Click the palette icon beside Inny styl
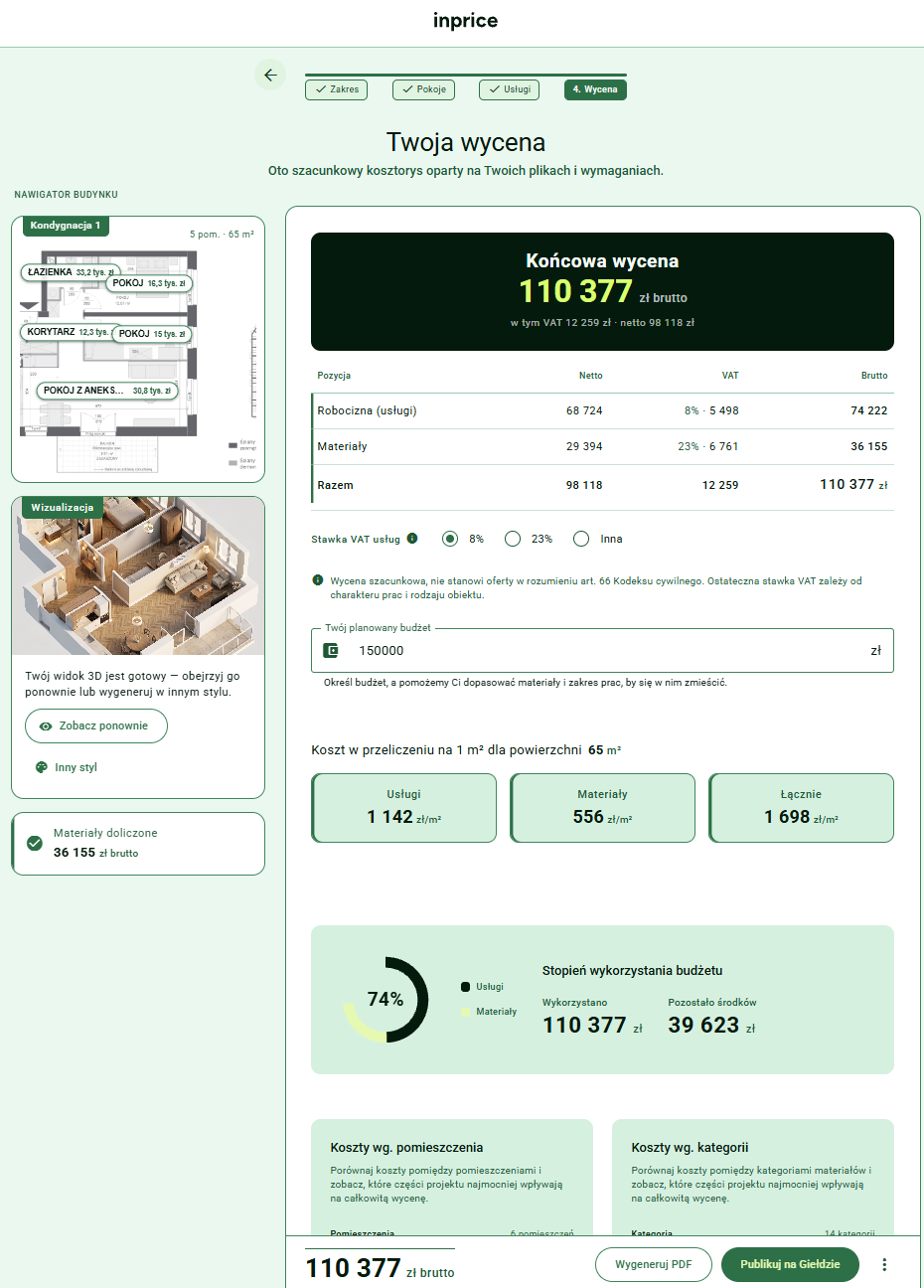The height and width of the screenshot is (1288, 924). point(42,767)
